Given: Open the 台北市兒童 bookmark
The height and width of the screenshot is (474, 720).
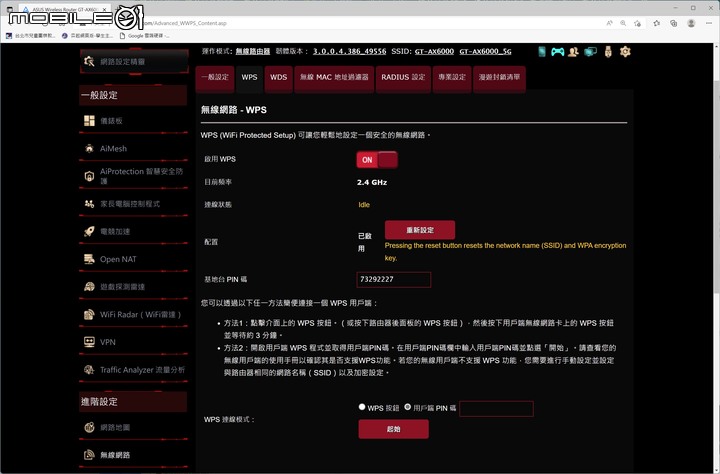Looking at the screenshot, I should (31, 35).
